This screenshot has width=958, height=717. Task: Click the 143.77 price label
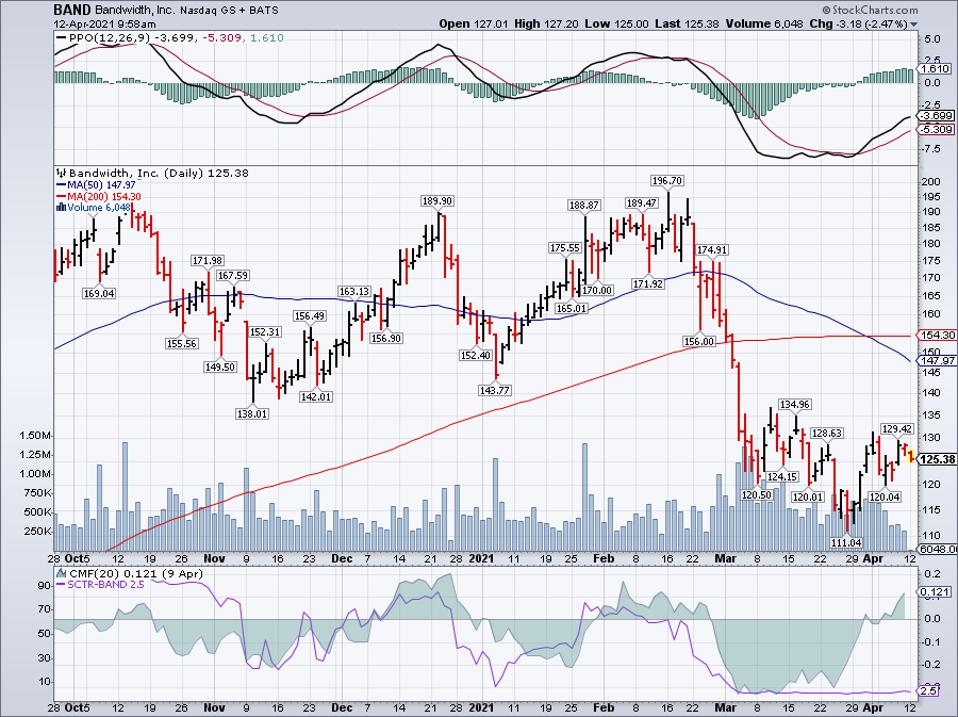pyautogui.click(x=495, y=390)
